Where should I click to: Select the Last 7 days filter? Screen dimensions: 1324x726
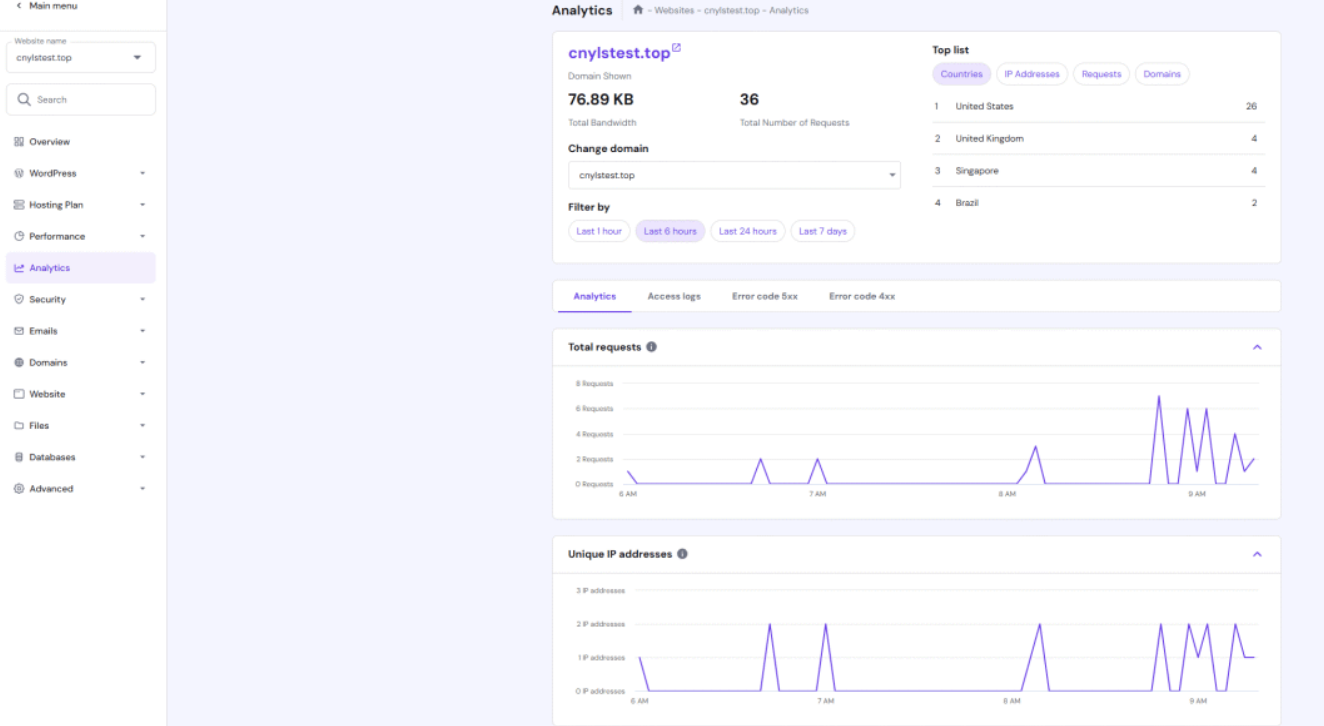[823, 231]
